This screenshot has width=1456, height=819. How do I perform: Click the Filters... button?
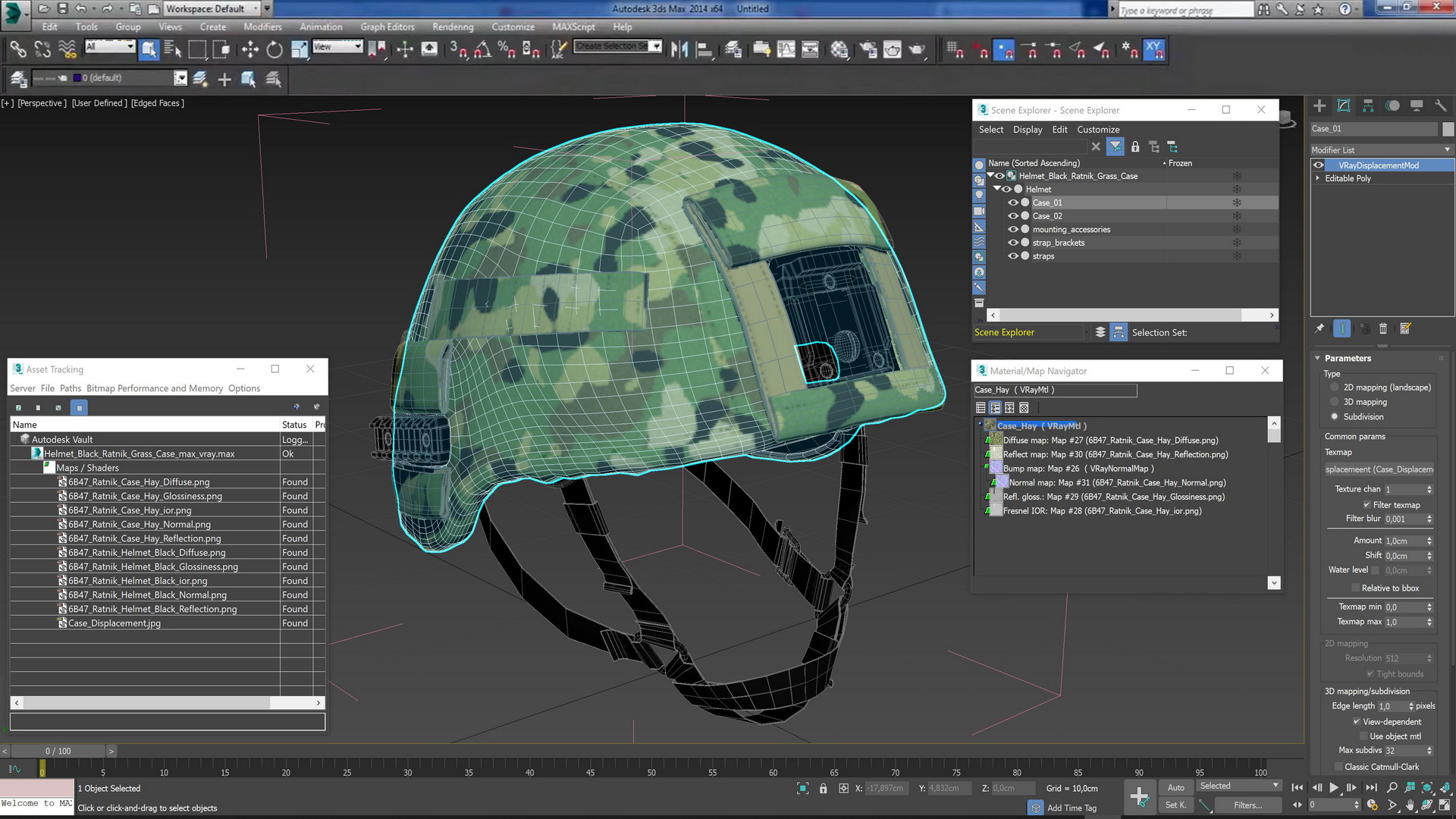click(1248, 805)
